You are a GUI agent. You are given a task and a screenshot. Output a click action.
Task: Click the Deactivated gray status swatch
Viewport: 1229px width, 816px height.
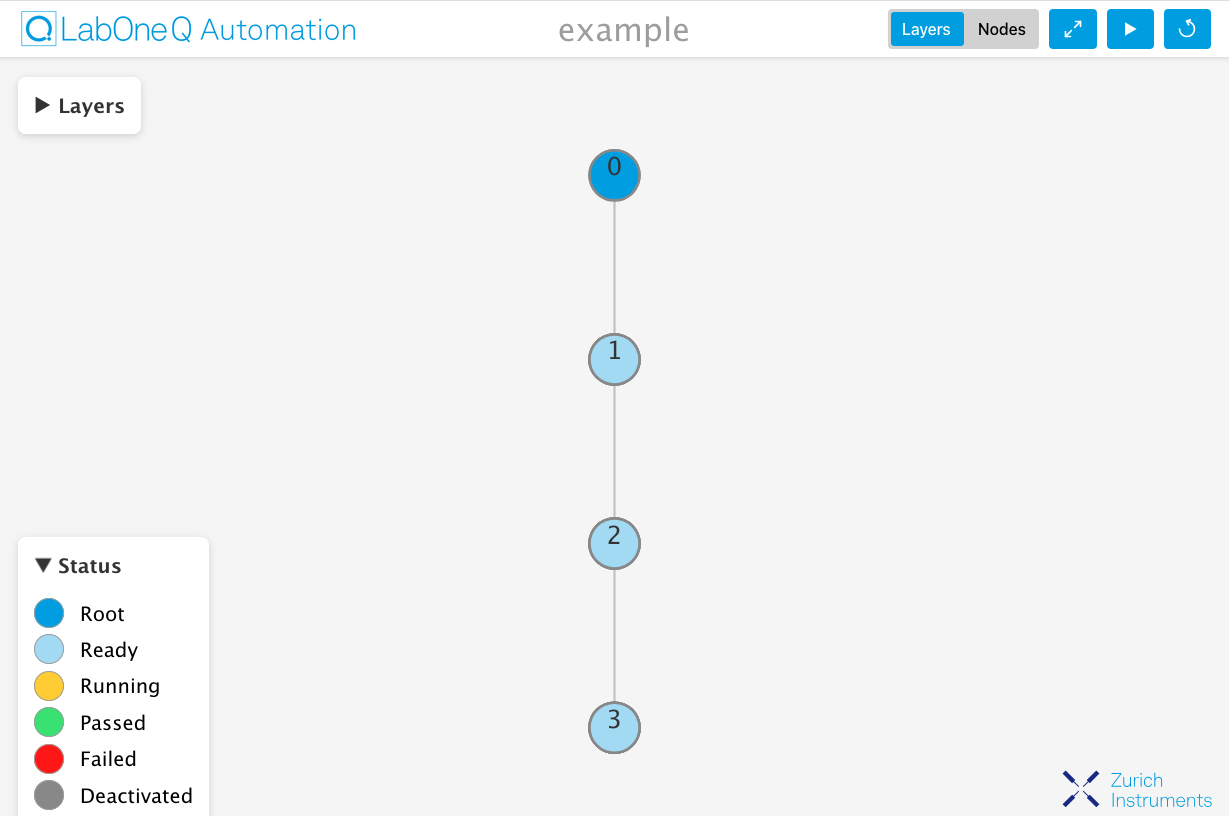[x=49, y=795]
